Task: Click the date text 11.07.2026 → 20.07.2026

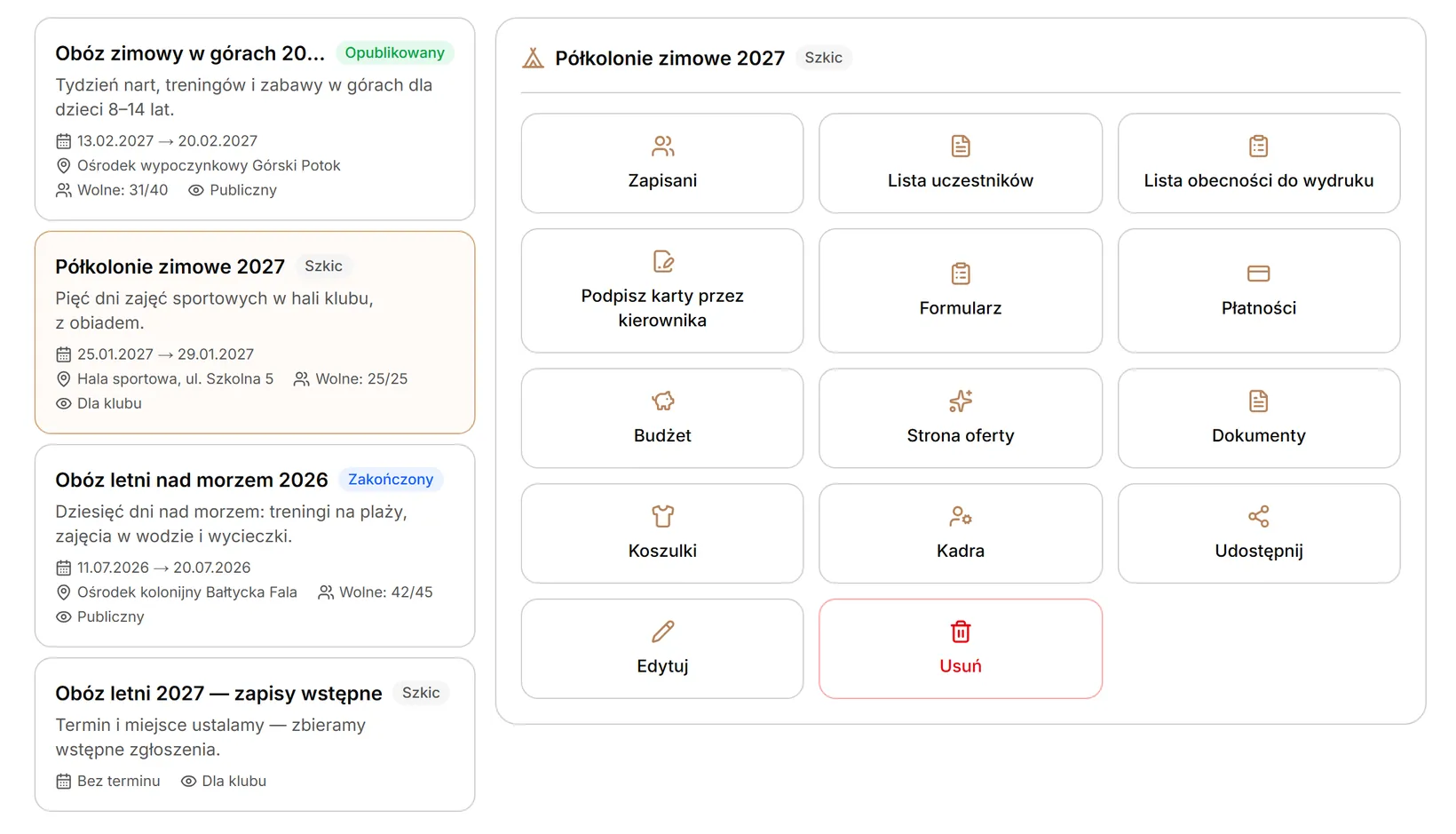Action: (163, 568)
